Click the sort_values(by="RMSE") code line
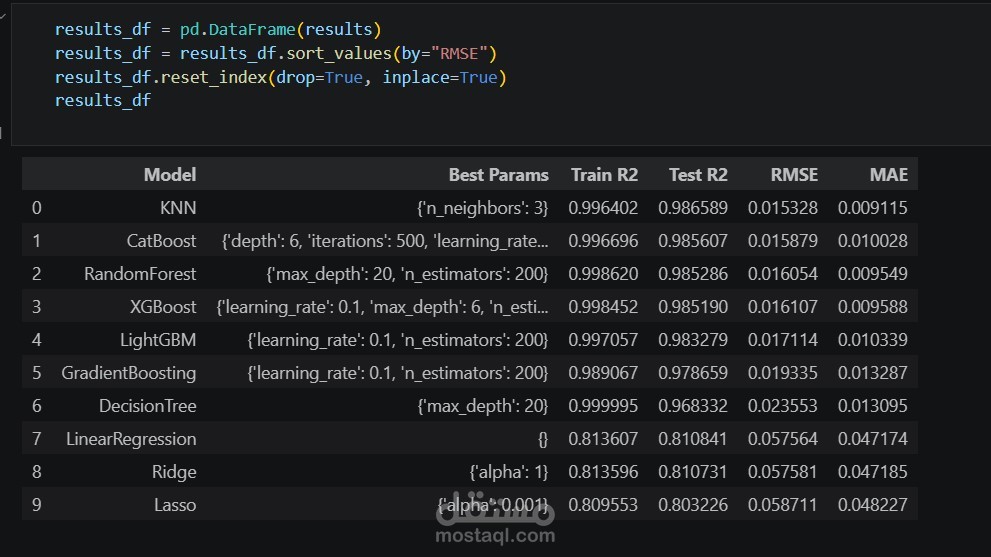The height and width of the screenshot is (557, 991). click(x=276, y=54)
